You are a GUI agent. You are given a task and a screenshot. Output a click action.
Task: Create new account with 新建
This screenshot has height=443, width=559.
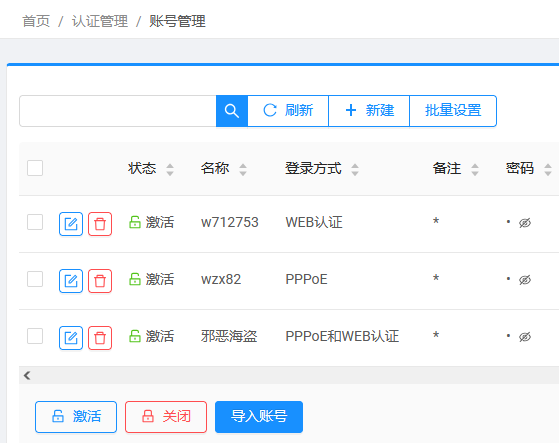pyautogui.click(x=369, y=111)
